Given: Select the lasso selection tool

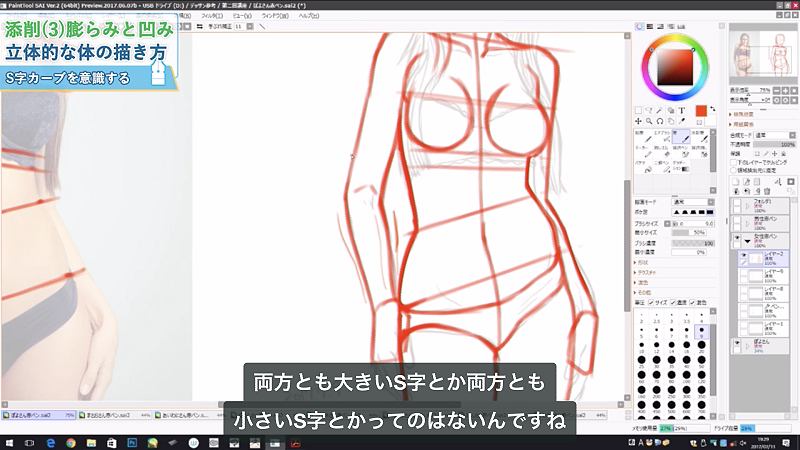Looking at the screenshot, I should pos(649,110).
